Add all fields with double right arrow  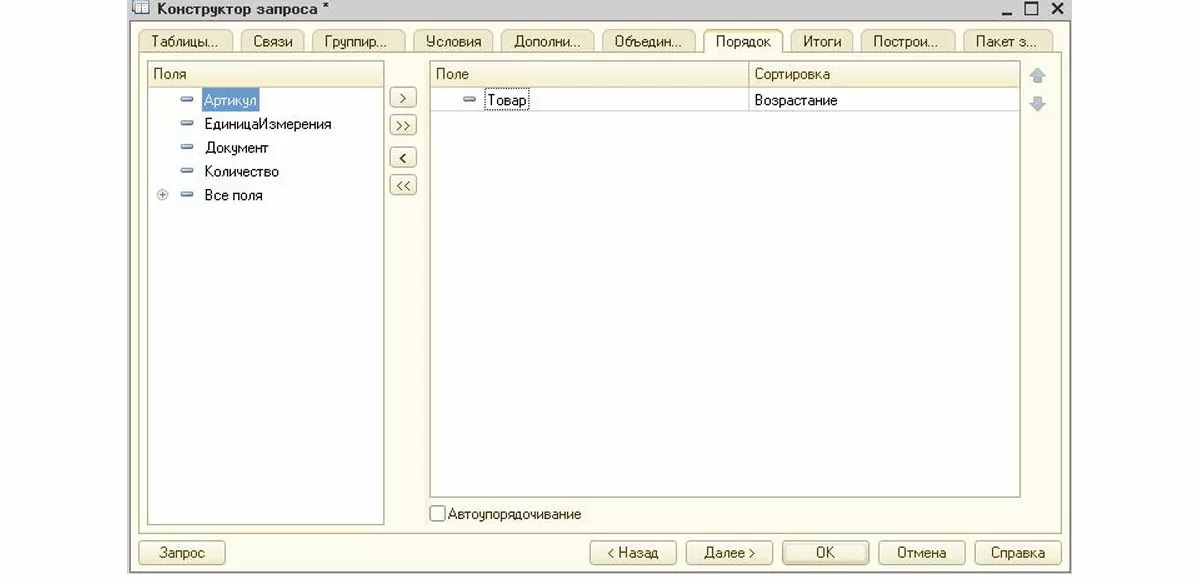point(402,126)
